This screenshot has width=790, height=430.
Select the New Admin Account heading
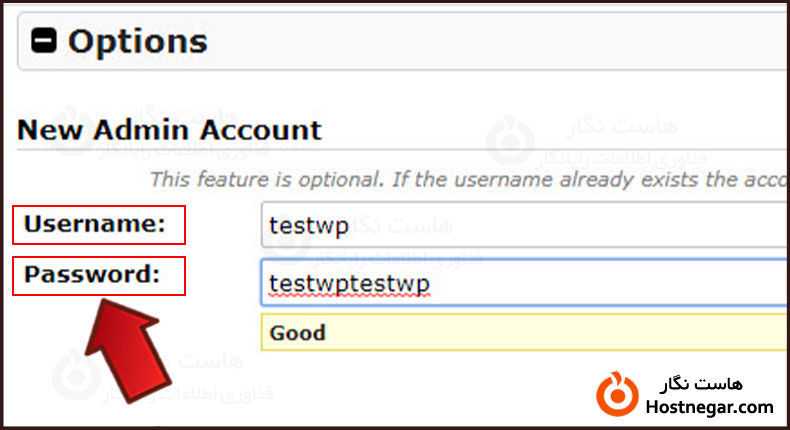tap(170, 130)
